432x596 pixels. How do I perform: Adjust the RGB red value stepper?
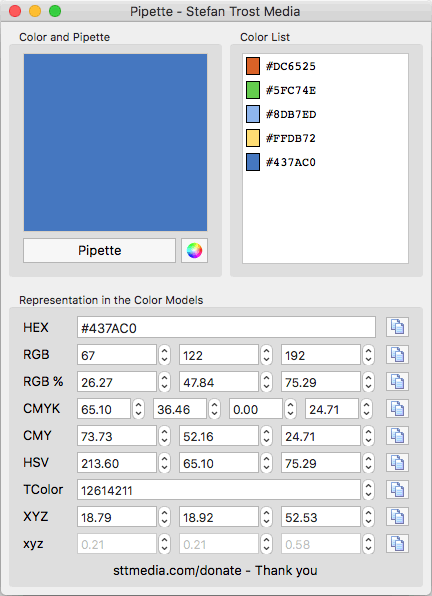point(165,355)
